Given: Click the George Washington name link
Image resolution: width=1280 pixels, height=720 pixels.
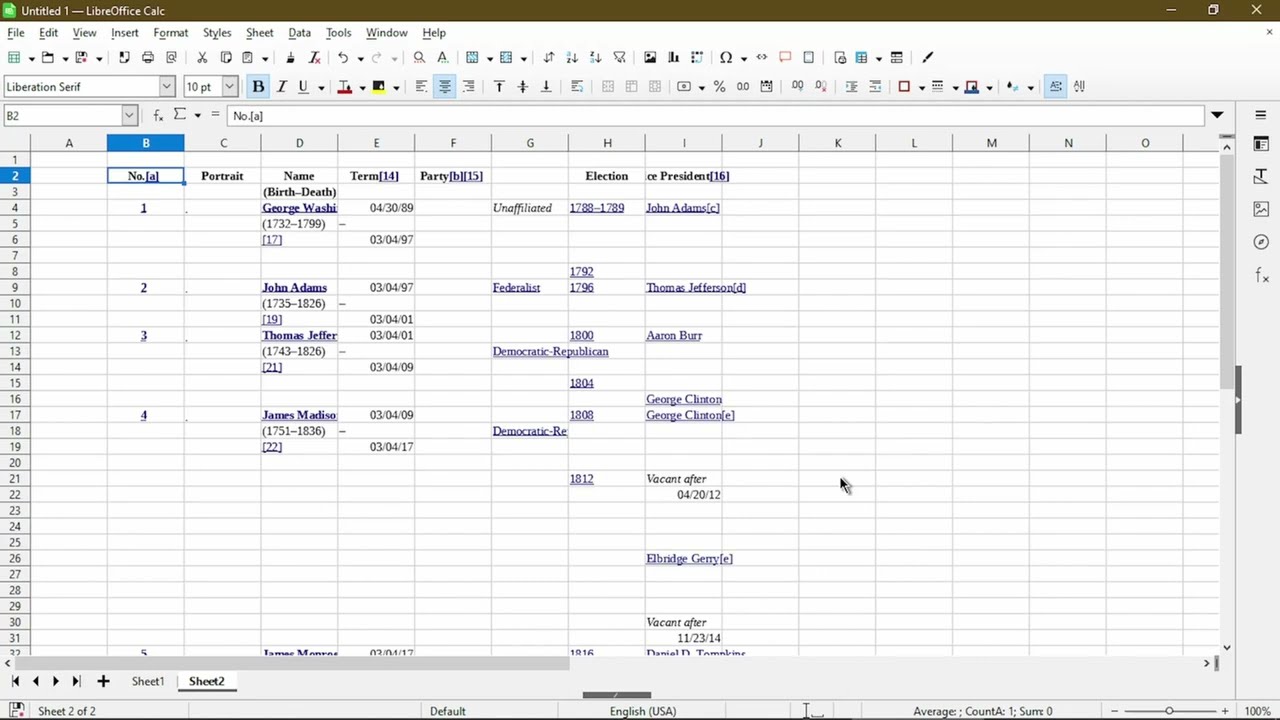Looking at the screenshot, I should click(x=299, y=208).
